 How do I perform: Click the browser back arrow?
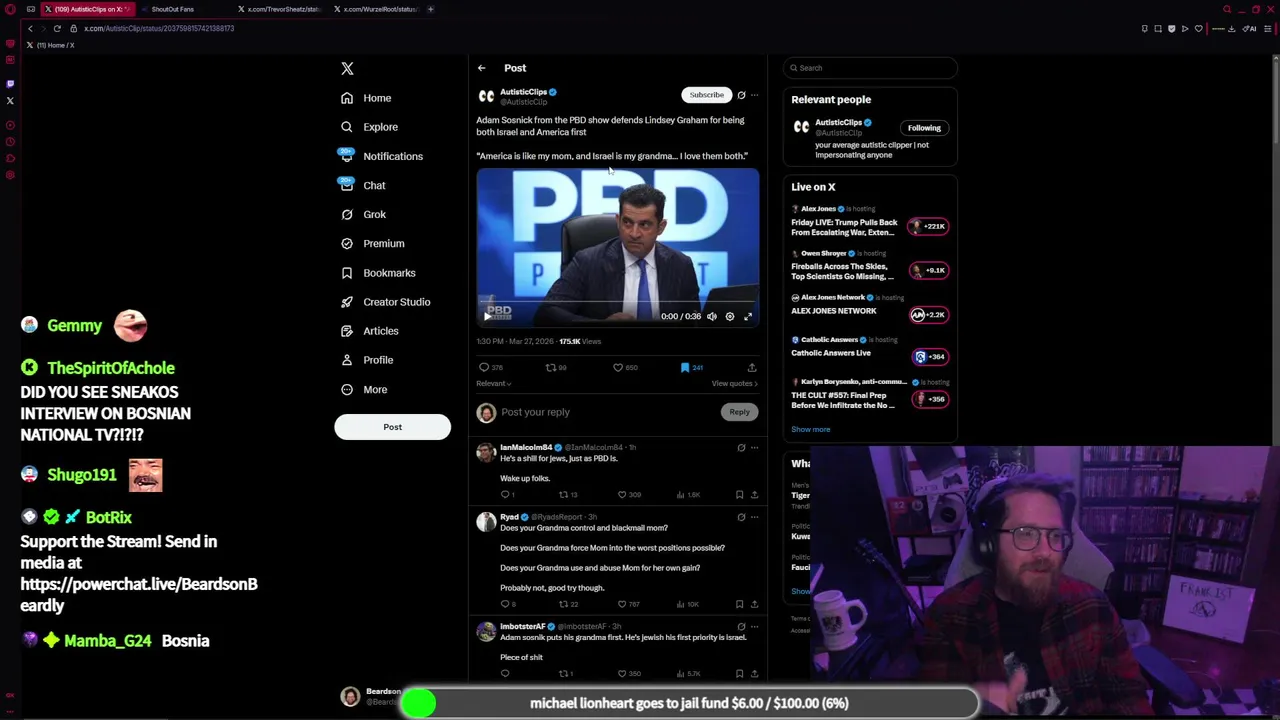30,28
